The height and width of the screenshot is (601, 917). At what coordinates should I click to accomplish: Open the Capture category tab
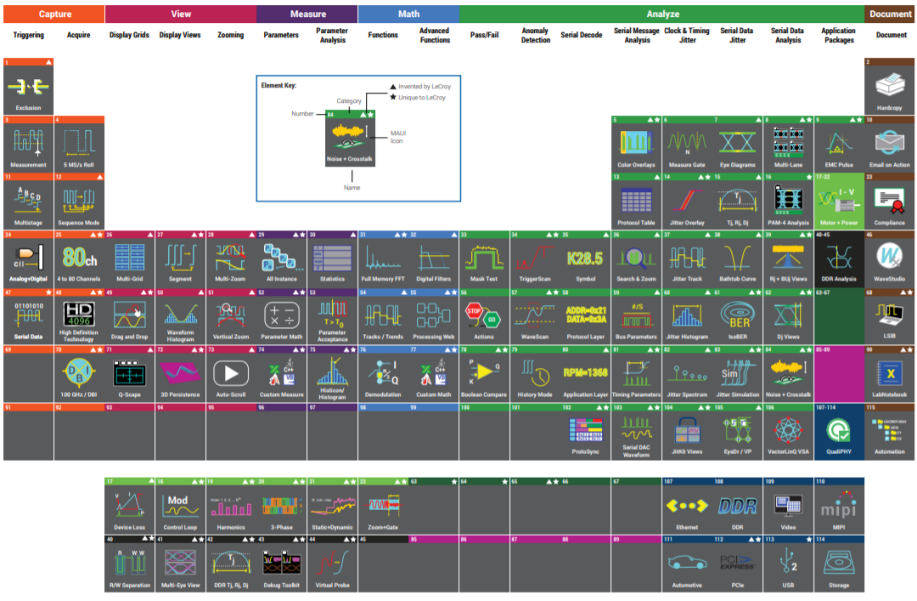(53, 14)
